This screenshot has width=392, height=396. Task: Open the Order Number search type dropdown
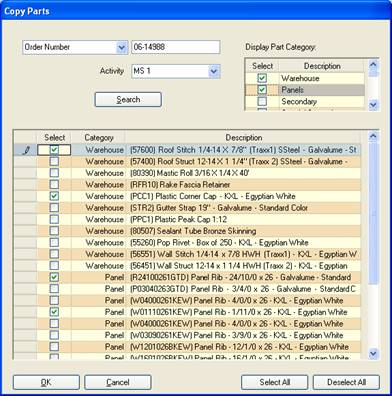(x=122, y=47)
